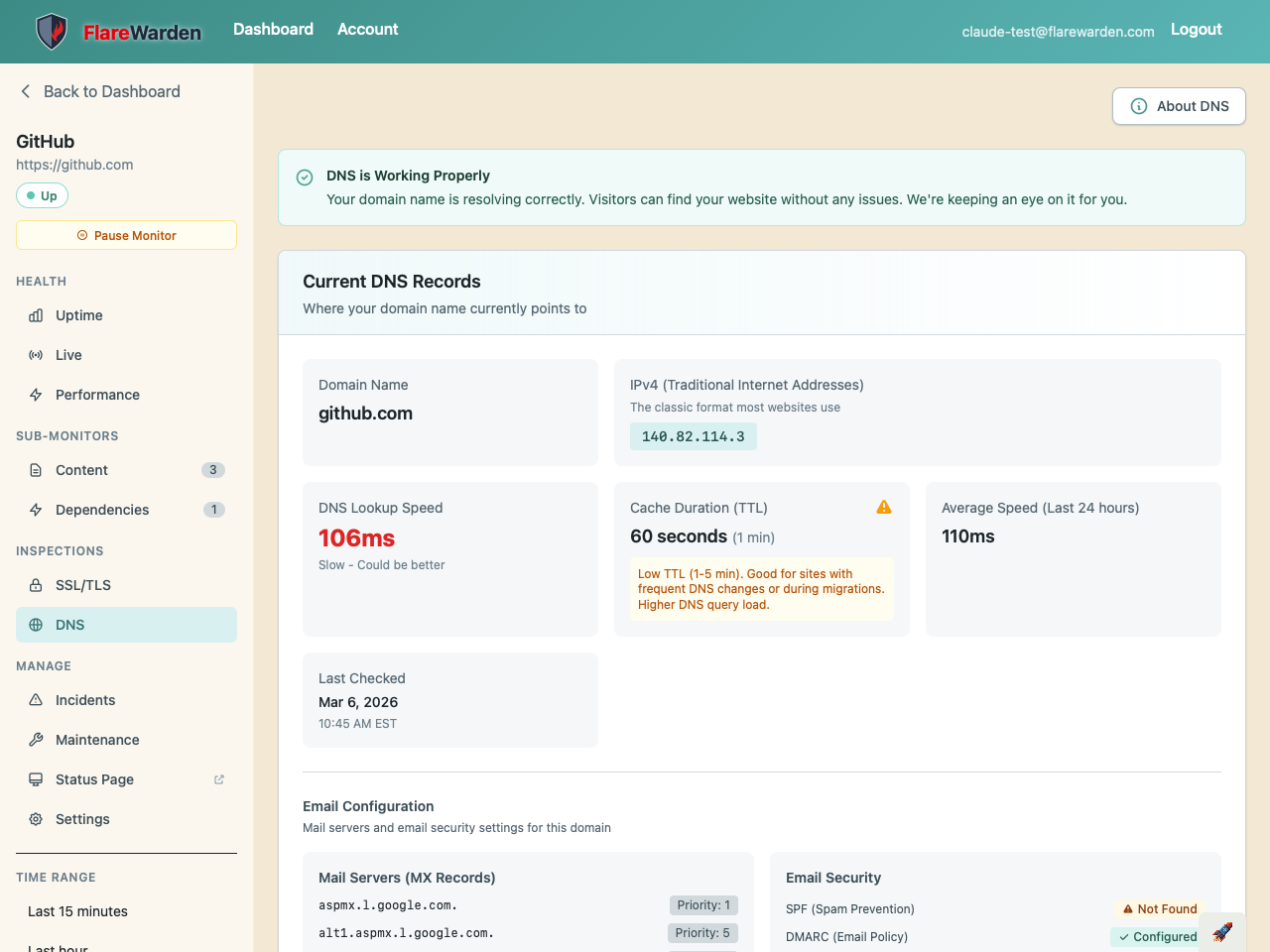Click the 140.82.114.3 IPv4 address chip

click(693, 436)
